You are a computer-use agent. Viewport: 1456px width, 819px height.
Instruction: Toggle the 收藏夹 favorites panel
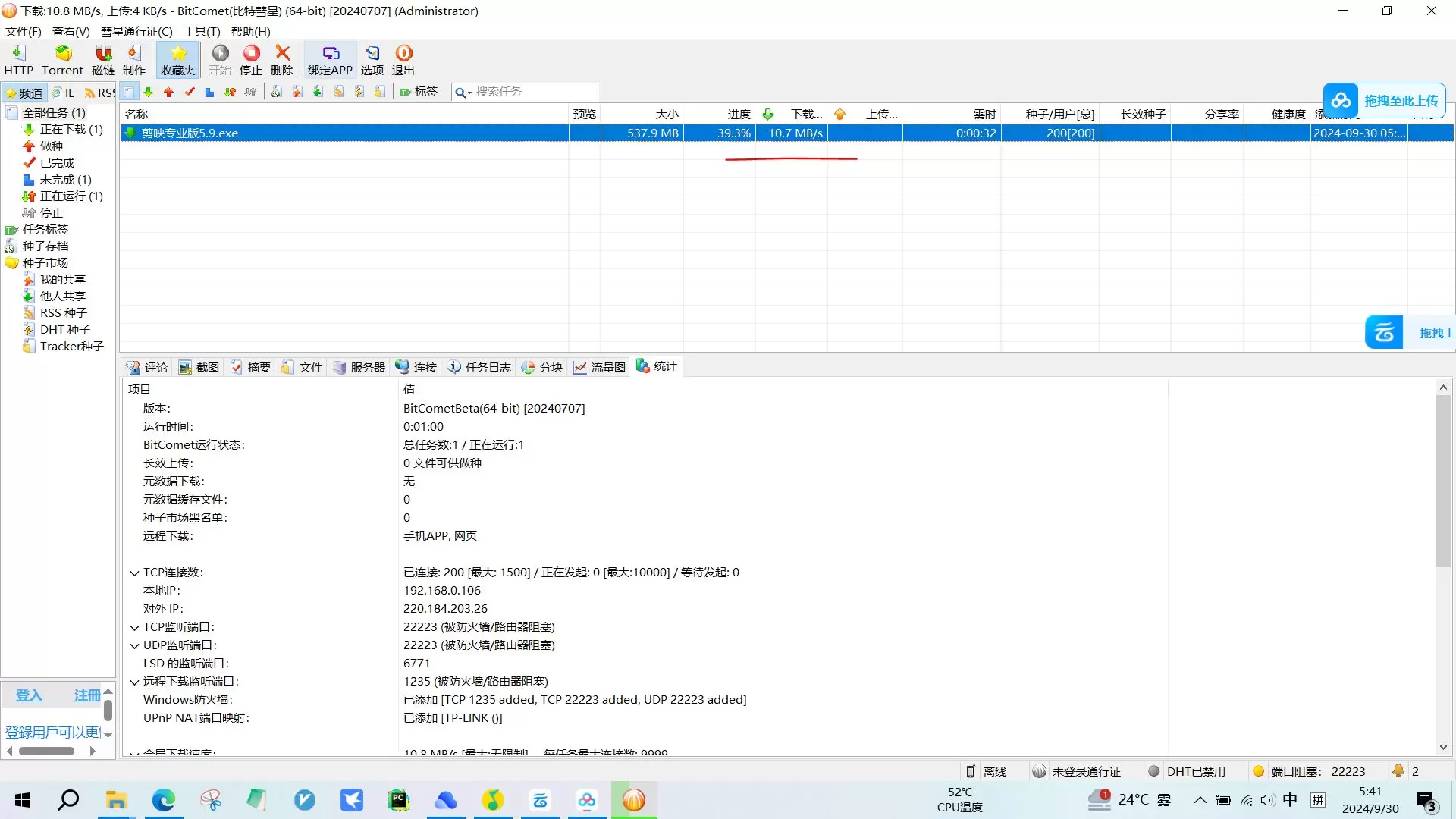pyautogui.click(x=178, y=60)
